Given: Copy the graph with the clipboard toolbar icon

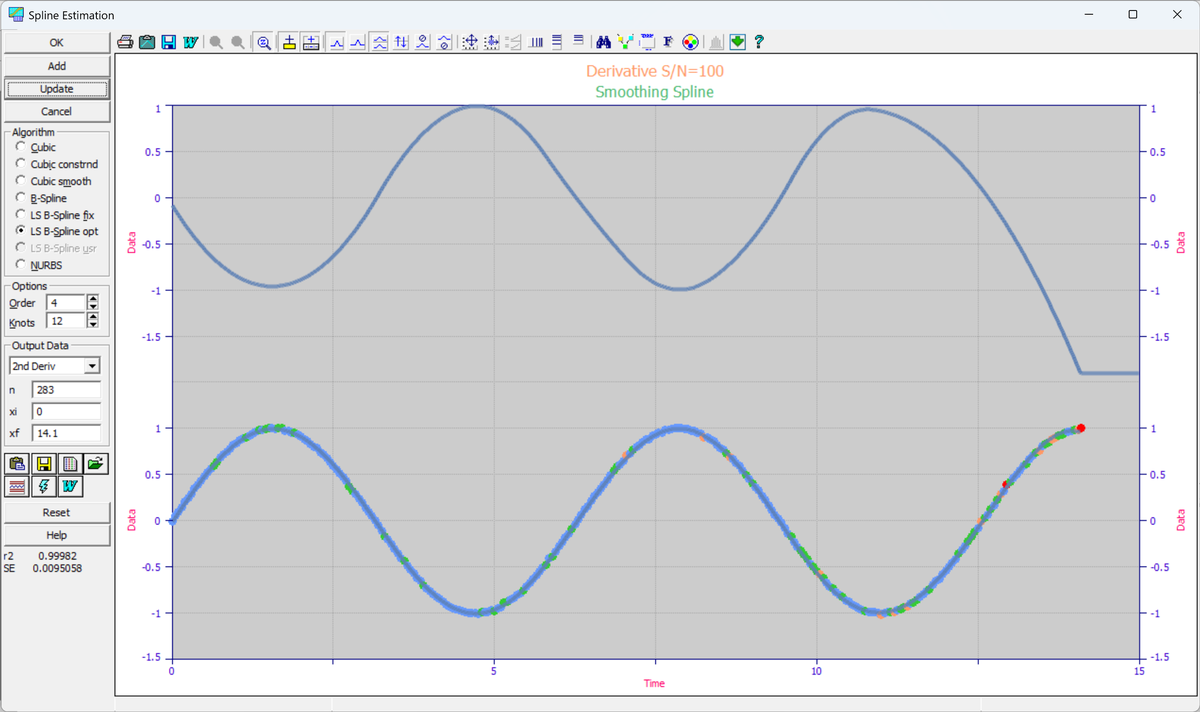Looking at the screenshot, I should tap(147, 42).
